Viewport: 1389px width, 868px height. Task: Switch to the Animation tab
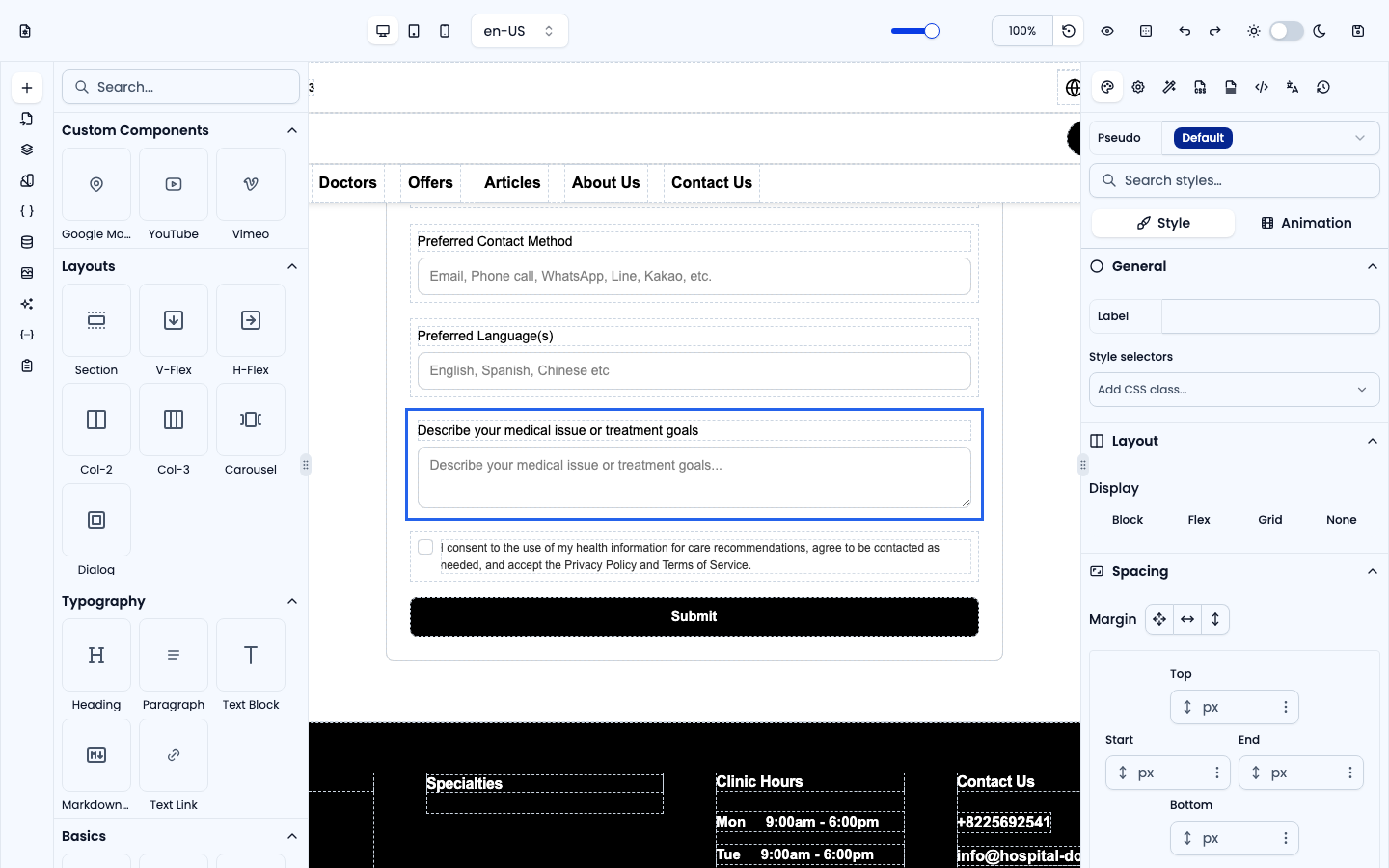[x=1306, y=223]
